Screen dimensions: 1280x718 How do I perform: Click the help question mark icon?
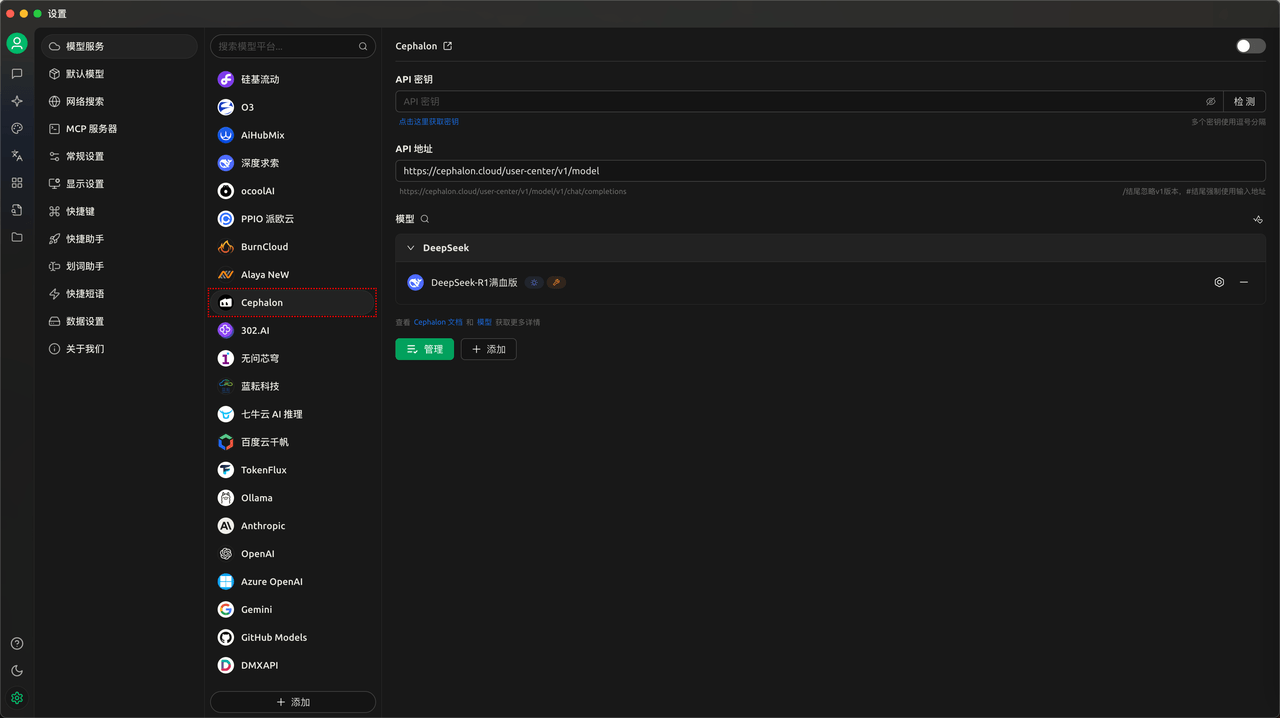tap(17, 644)
